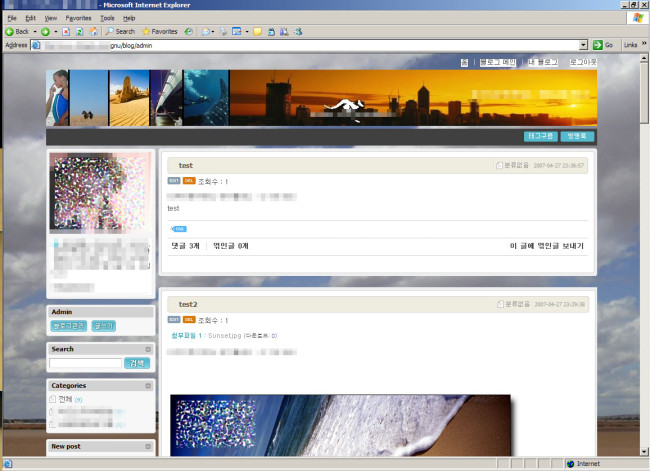Open the Favorites menu
This screenshot has height=471, width=650.
click(78, 18)
